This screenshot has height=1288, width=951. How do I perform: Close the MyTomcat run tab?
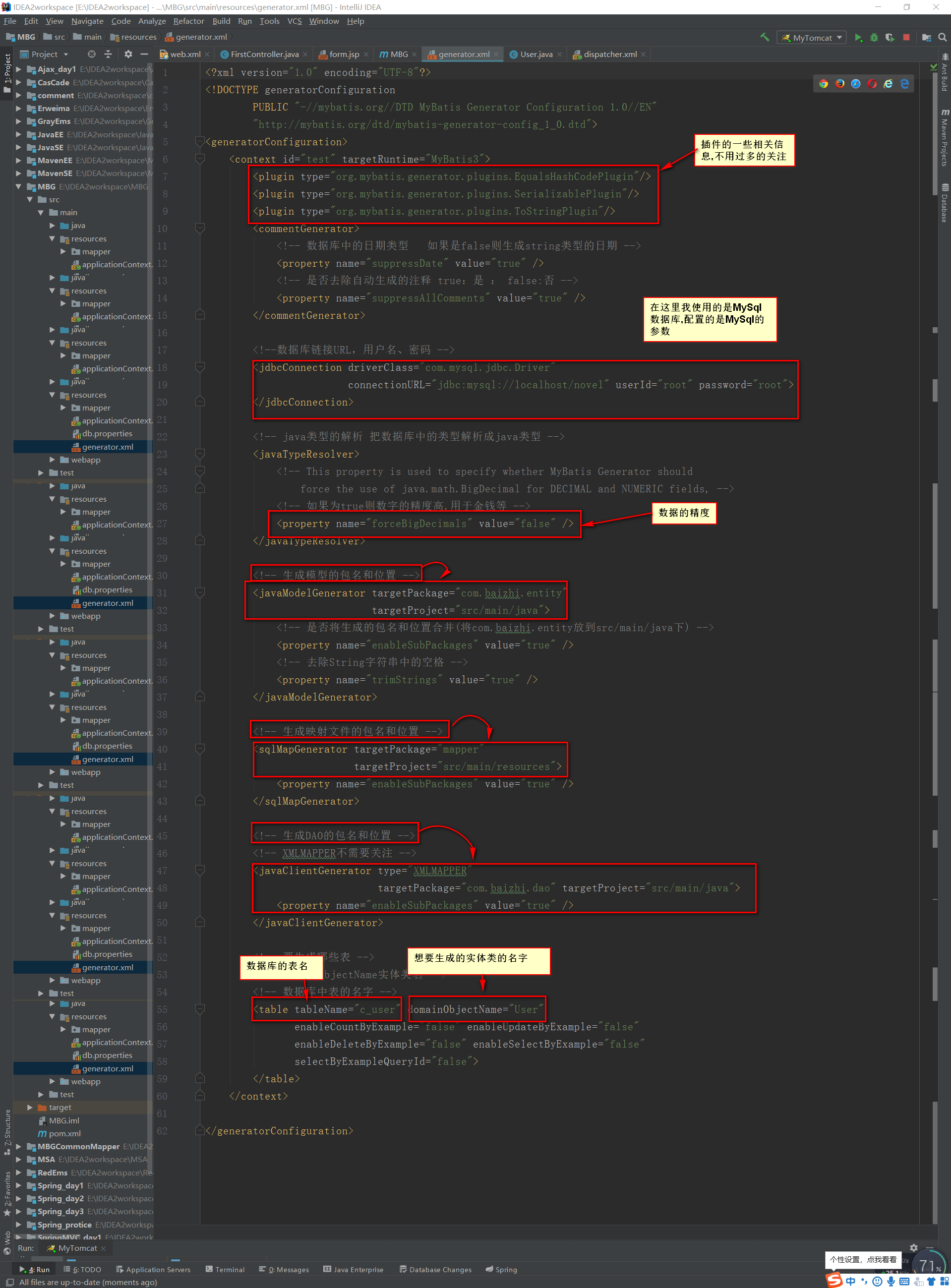pyautogui.click(x=104, y=1248)
